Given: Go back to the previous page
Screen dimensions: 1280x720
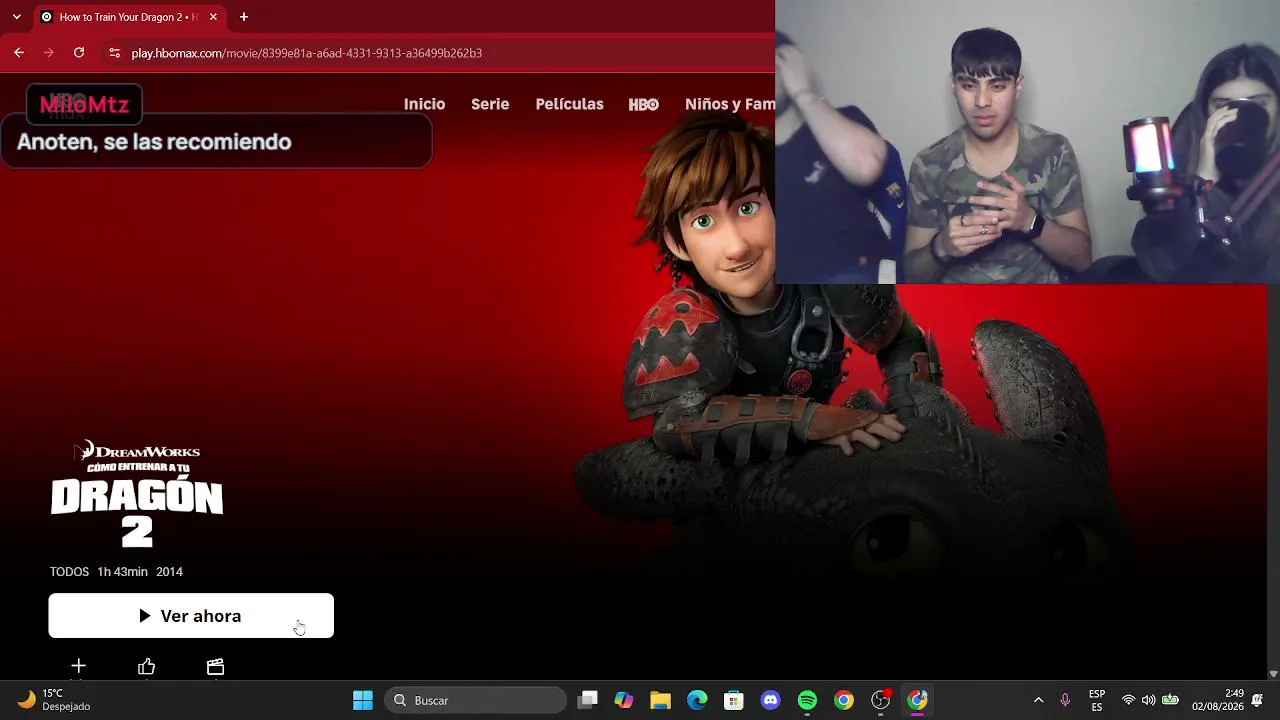Looking at the screenshot, I should (x=19, y=53).
